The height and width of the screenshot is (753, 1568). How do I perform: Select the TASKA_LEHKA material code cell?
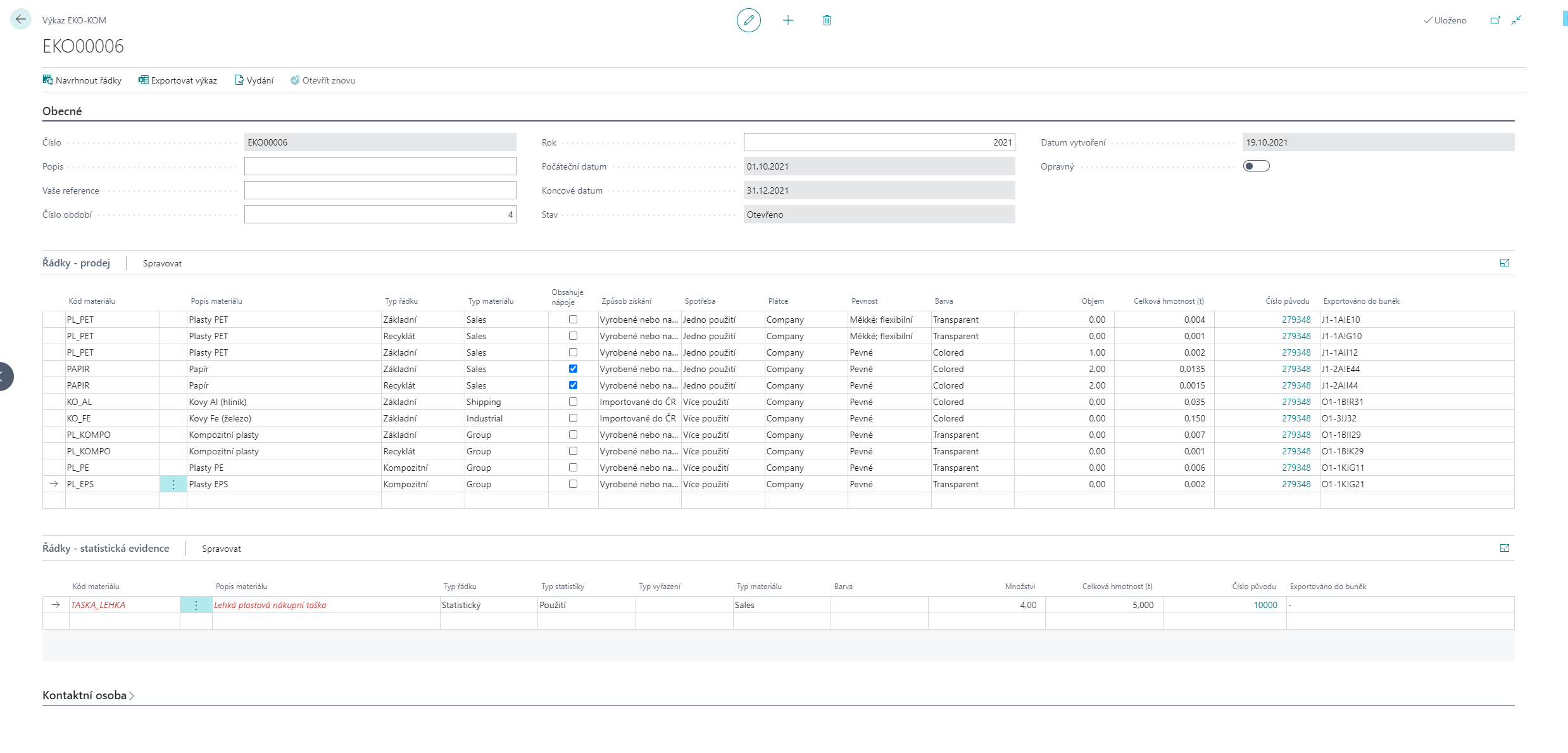tap(124, 605)
